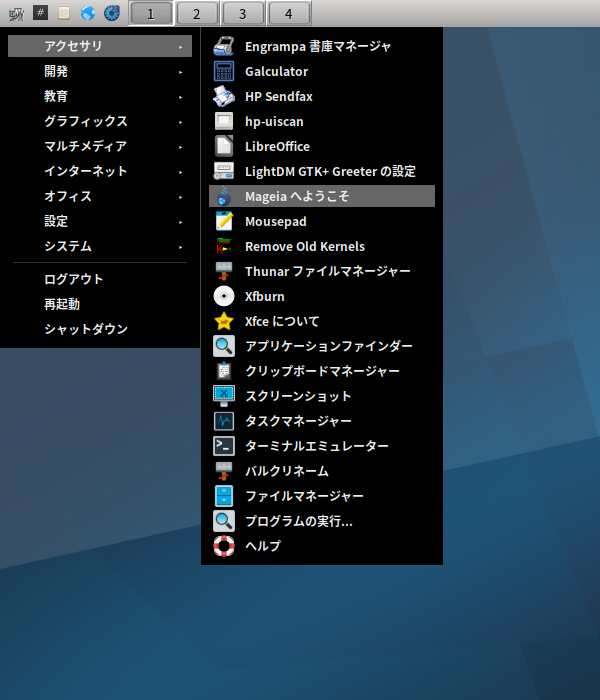Image resolution: width=600 pixels, height=700 pixels.
Task: Expand the オフィス submenu arrow
Action: [180, 197]
